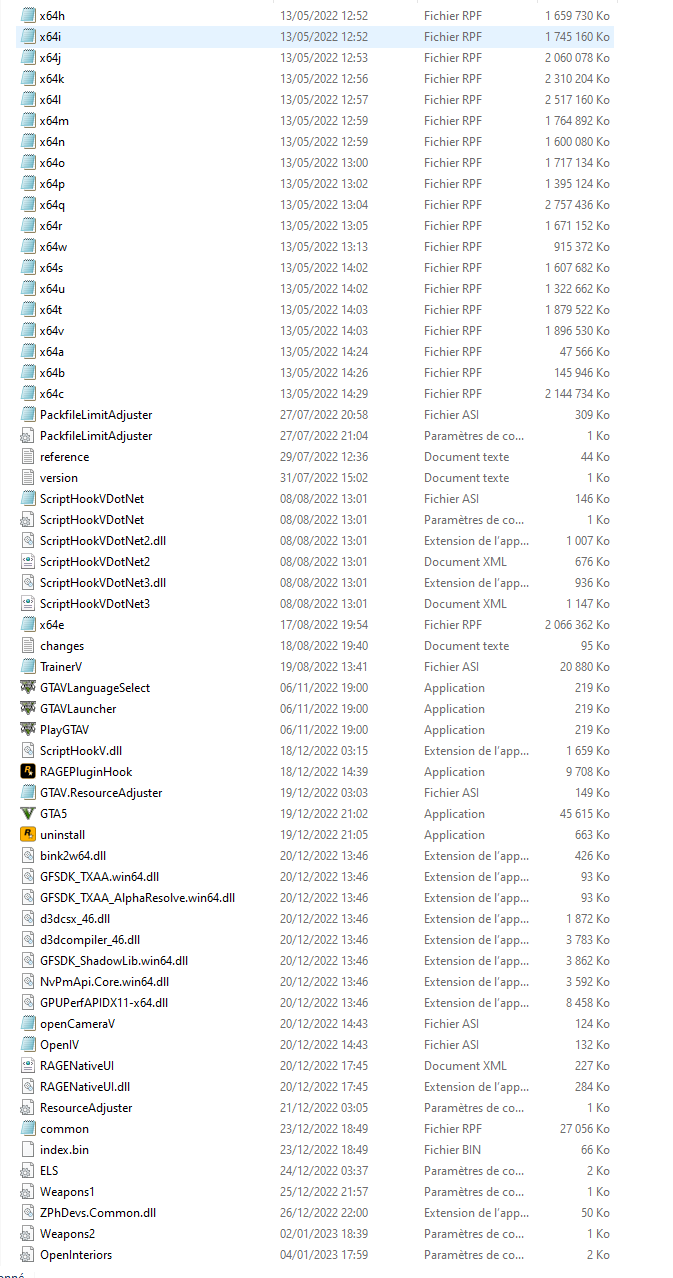Click the GTAVLanguageSelect application icon
This screenshot has height=1278, width=673.
tap(28, 687)
